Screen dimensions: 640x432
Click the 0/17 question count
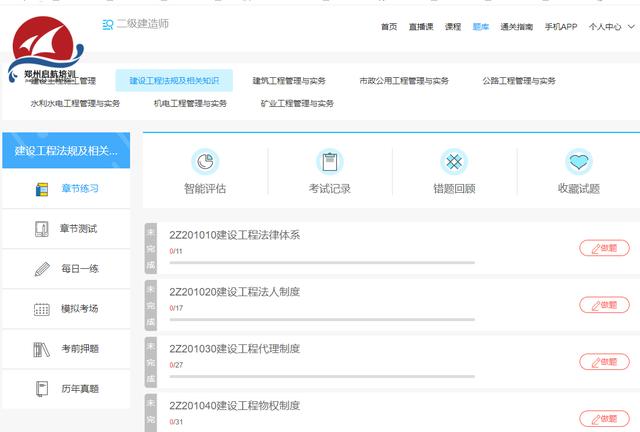pos(176,308)
